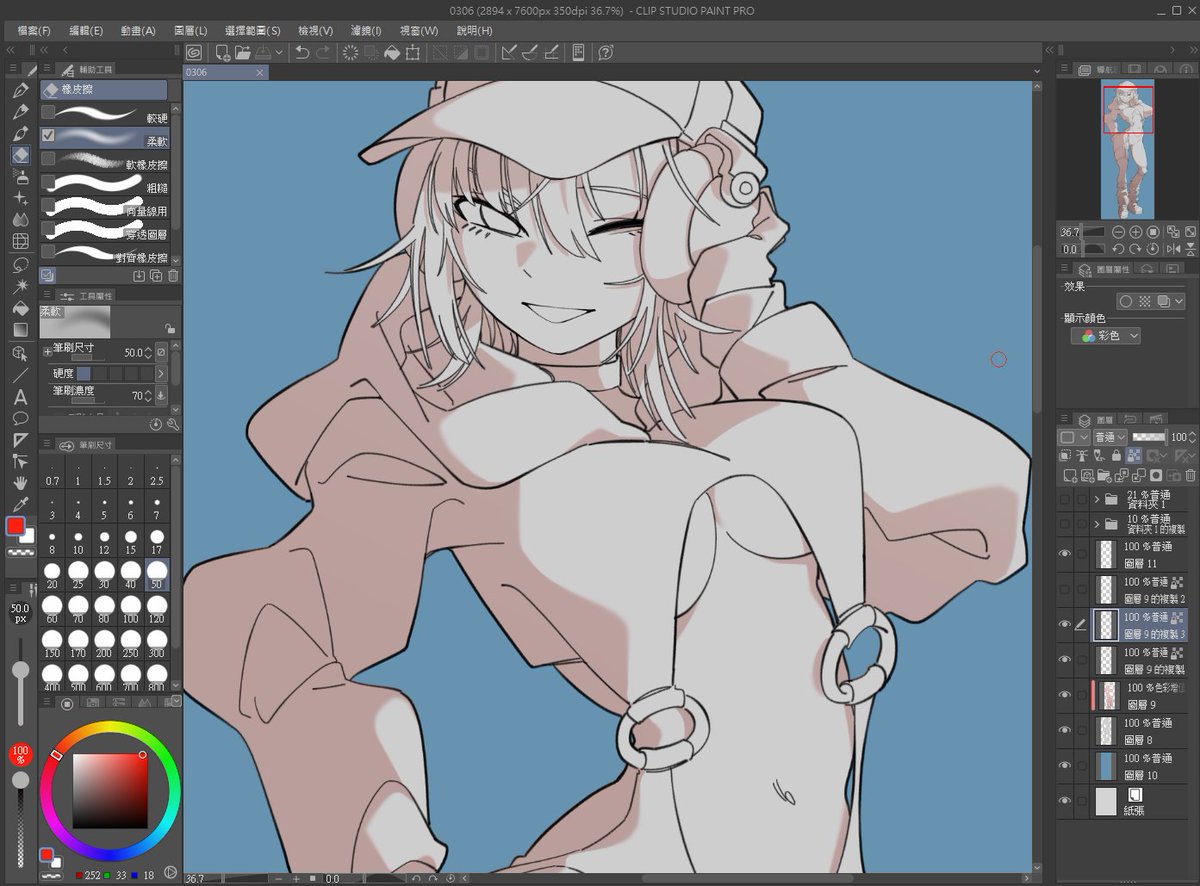Image resolution: width=1200 pixels, height=886 pixels.
Task: Click the Redo arrow in command bar
Action: point(323,53)
